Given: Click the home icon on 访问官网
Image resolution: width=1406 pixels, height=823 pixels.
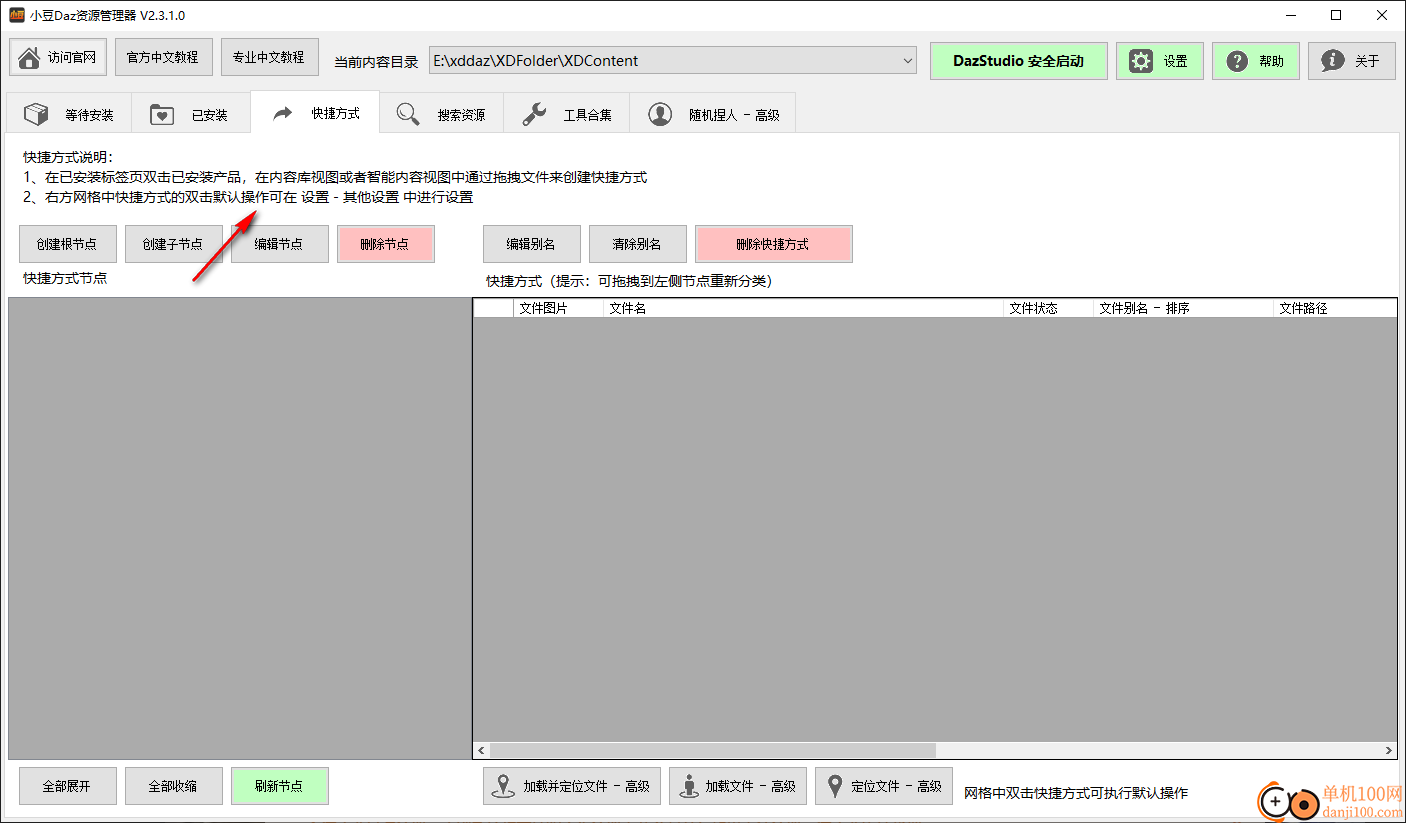Looking at the screenshot, I should tap(30, 57).
